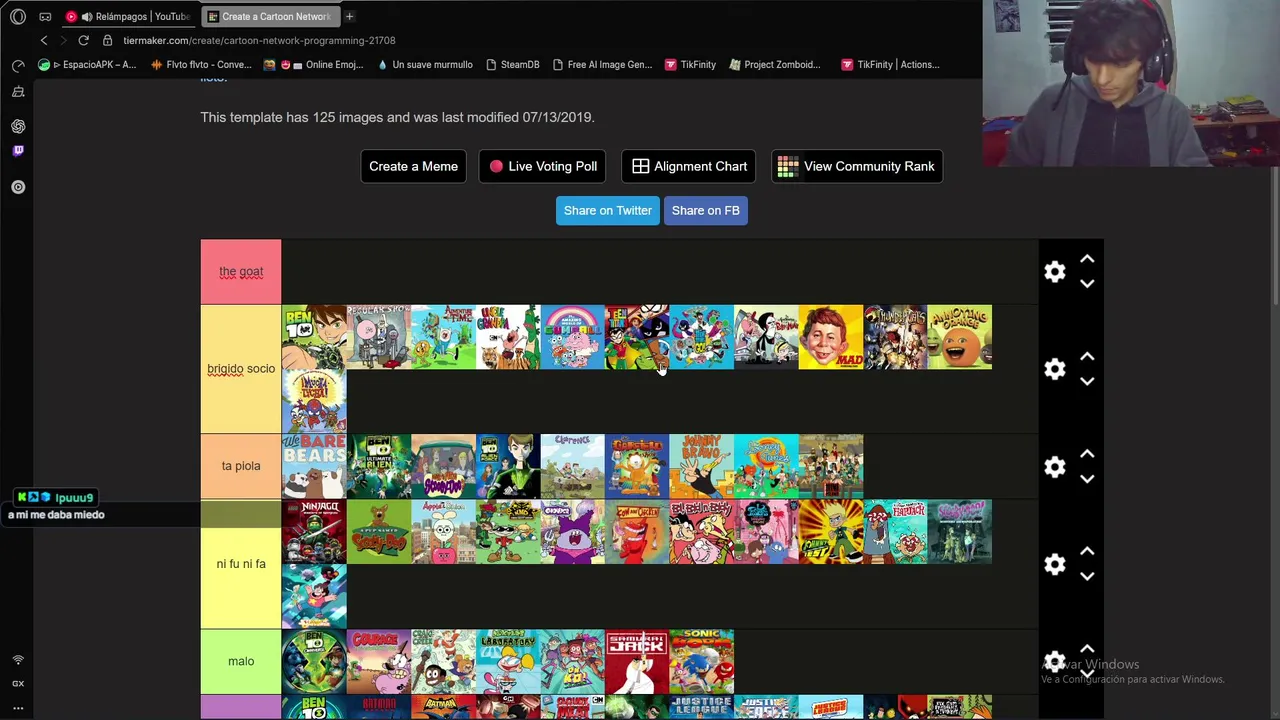The width and height of the screenshot is (1280, 720).
Task: Open TikFinity bookmark
Action: [690, 64]
